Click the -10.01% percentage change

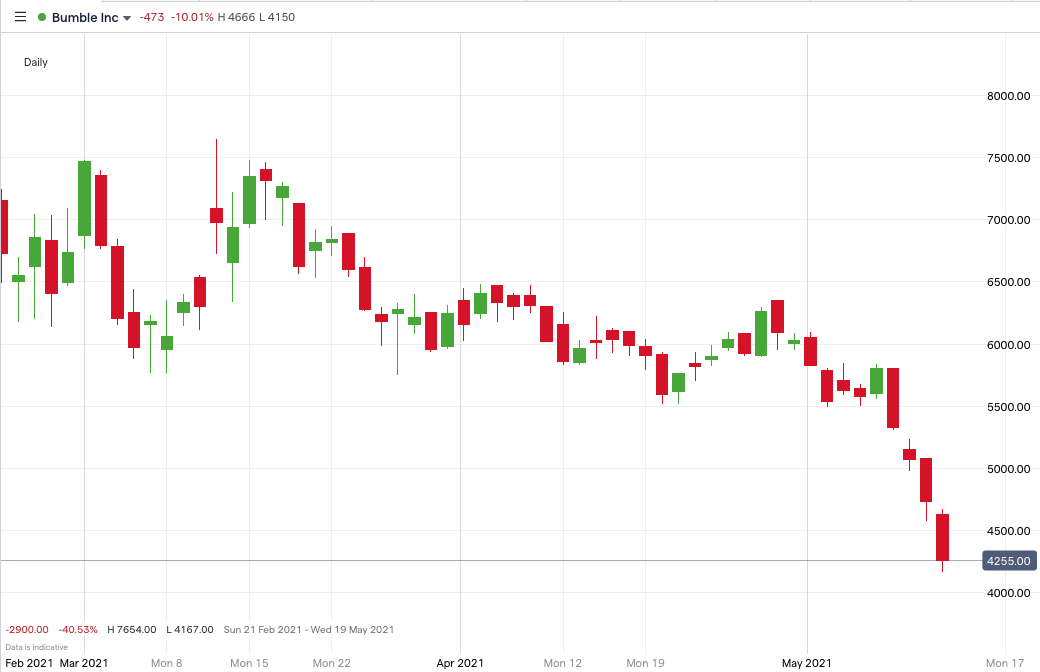click(x=192, y=17)
